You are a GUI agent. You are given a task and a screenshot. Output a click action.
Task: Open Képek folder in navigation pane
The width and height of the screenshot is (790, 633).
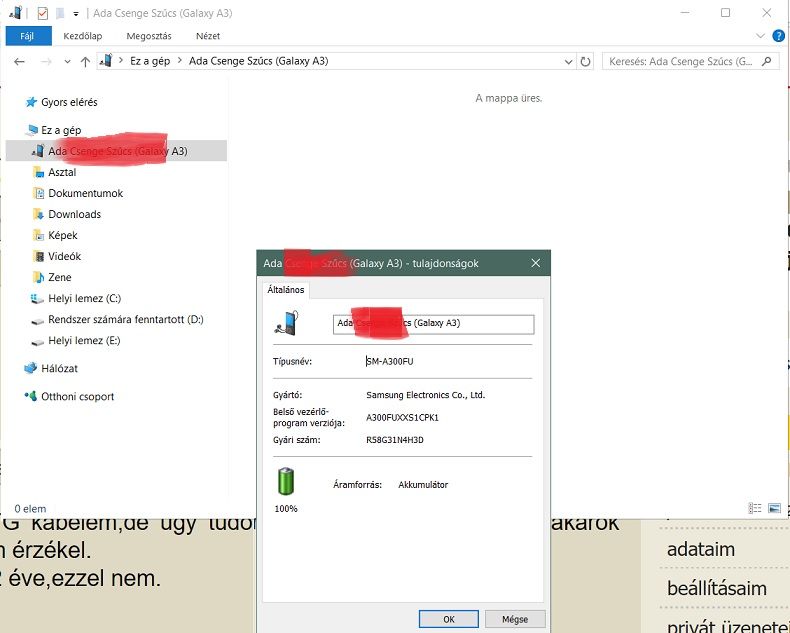point(63,235)
